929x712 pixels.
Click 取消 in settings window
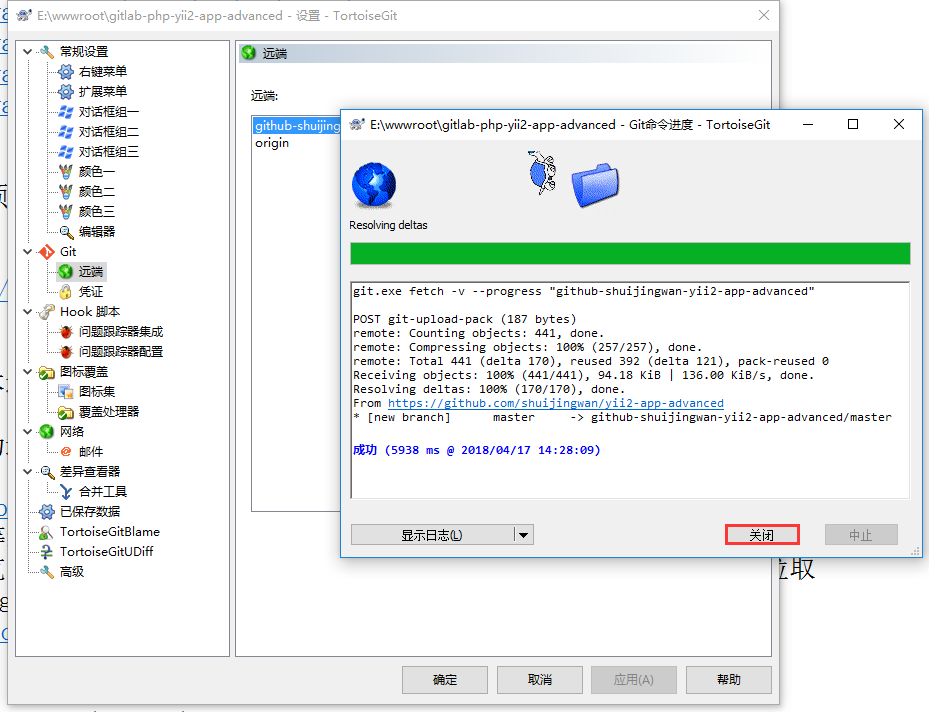tap(539, 679)
